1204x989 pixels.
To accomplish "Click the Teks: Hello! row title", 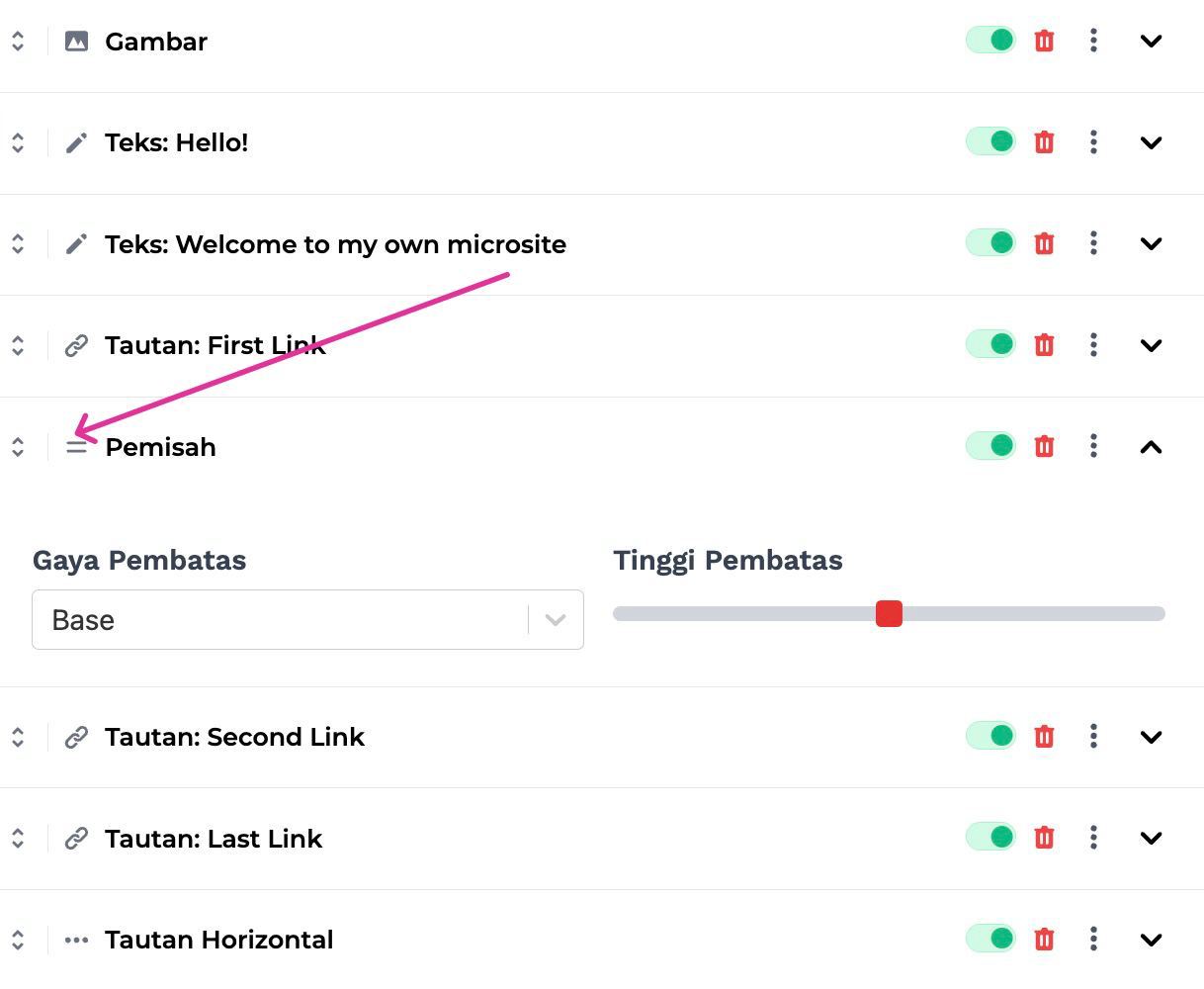I will tap(177, 142).
